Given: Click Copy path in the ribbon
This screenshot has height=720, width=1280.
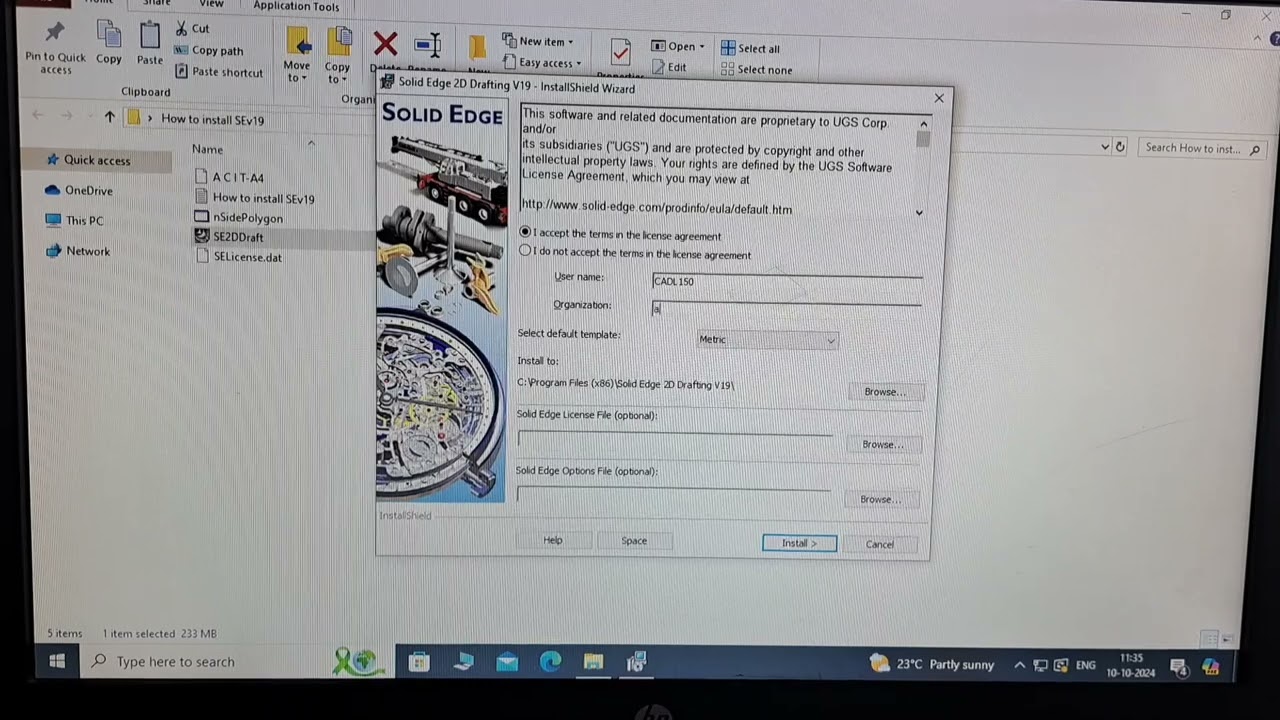Looking at the screenshot, I should pos(209,50).
